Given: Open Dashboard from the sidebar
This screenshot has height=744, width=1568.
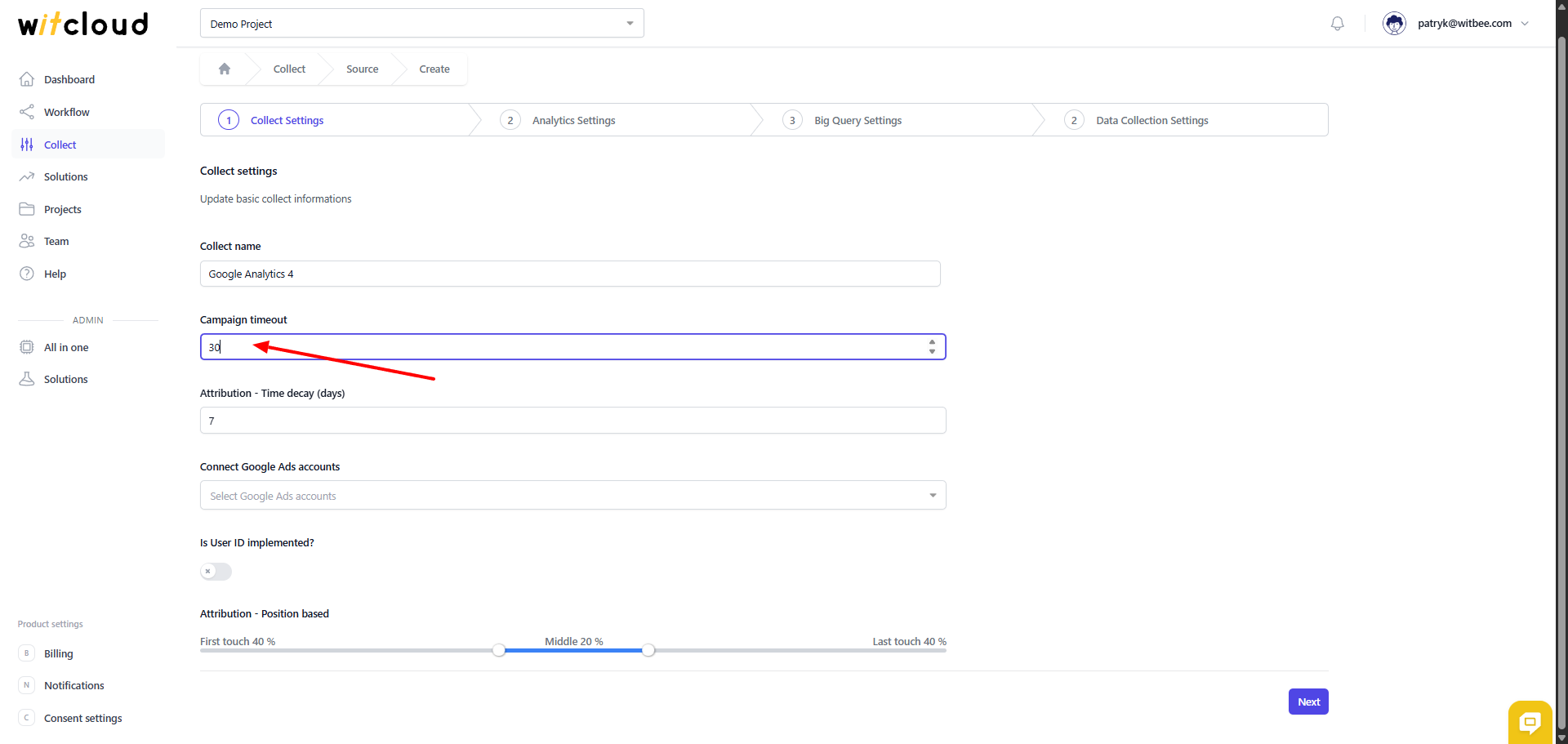Looking at the screenshot, I should pyautogui.click(x=69, y=79).
